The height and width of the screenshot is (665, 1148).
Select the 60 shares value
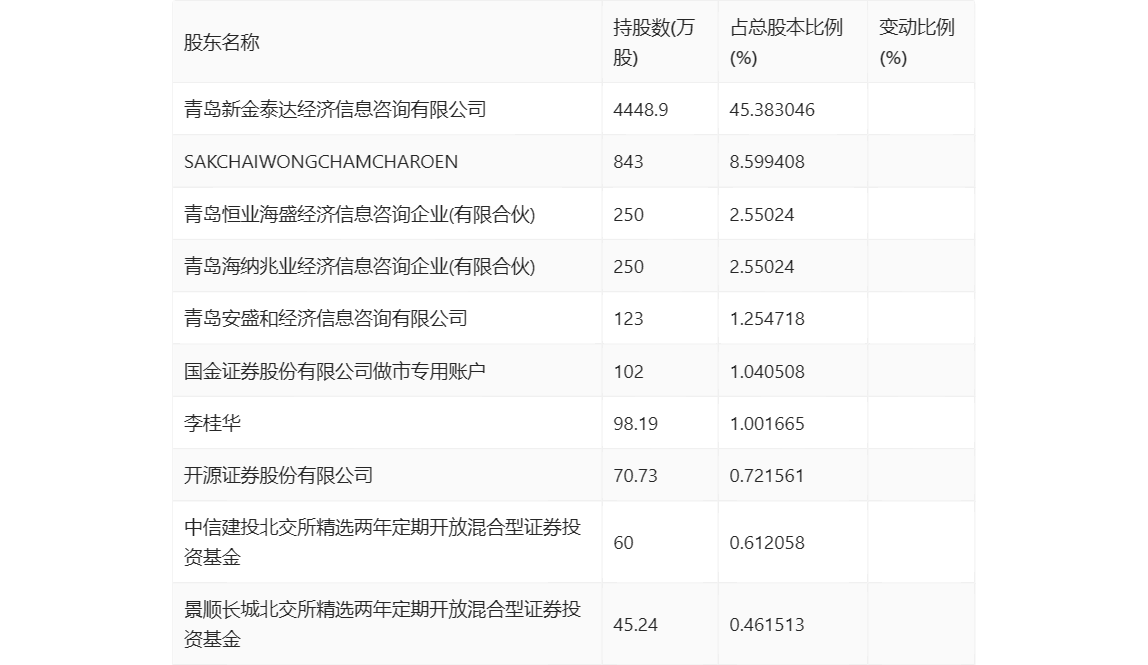(x=623, y=543)
